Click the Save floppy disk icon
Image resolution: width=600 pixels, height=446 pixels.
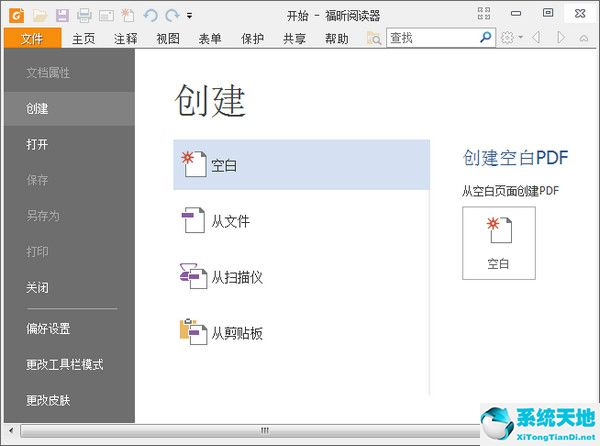(62, 15)
